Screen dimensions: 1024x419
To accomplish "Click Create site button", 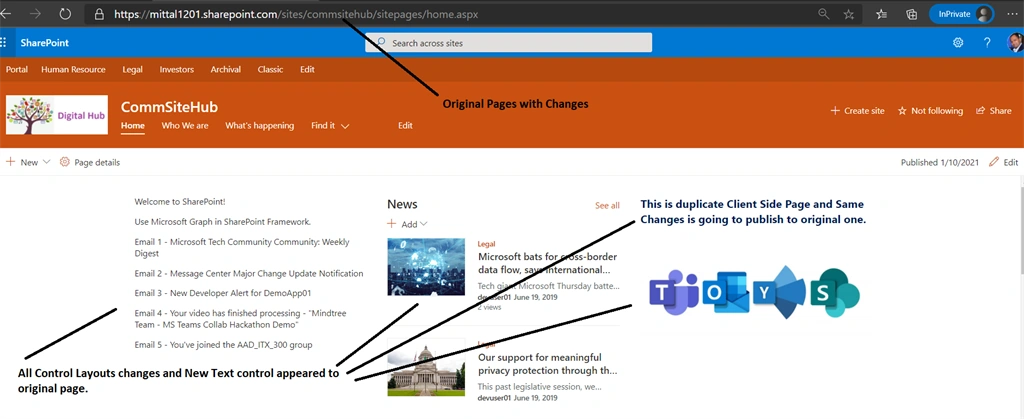I will click(x=857, y=111).
